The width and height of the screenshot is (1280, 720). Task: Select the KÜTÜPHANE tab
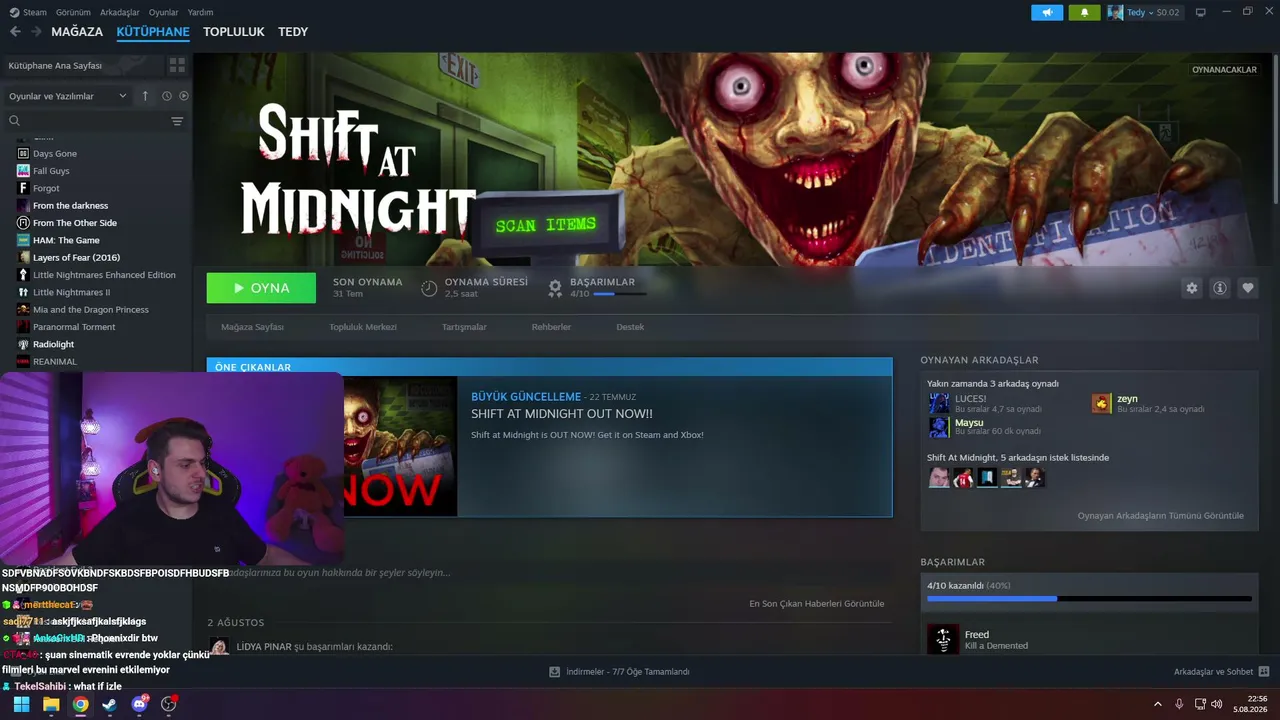[x=153, y=32]
